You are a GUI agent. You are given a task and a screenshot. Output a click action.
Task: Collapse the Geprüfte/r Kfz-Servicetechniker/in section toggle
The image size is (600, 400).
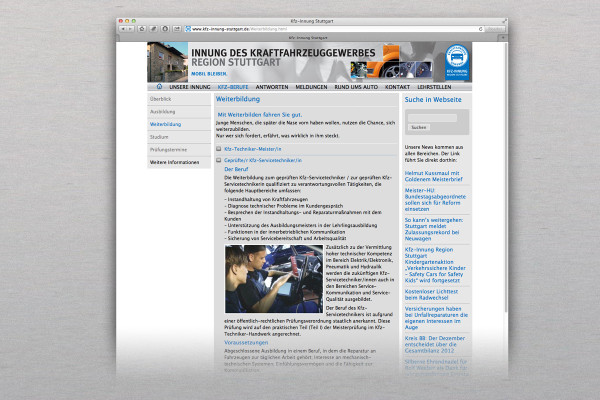point(218,160)
